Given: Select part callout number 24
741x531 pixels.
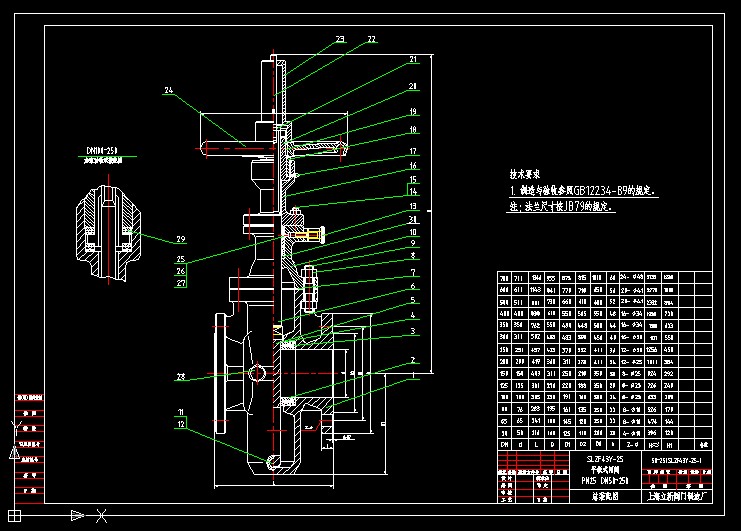Looking at the screenshot, I should click(x=168, y=91).
